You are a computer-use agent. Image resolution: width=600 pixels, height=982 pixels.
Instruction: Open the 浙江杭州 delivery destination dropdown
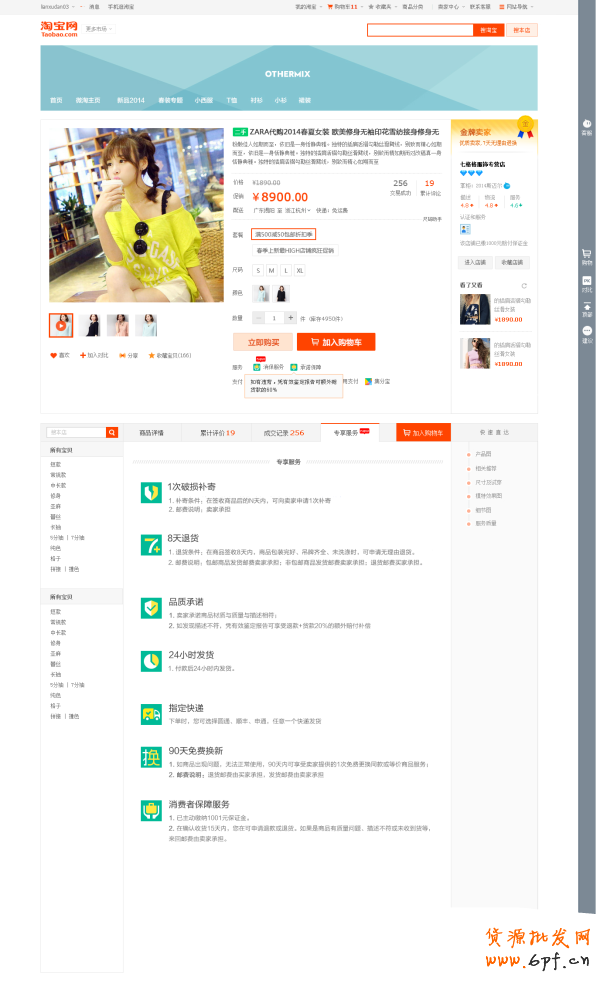[297, 210]
